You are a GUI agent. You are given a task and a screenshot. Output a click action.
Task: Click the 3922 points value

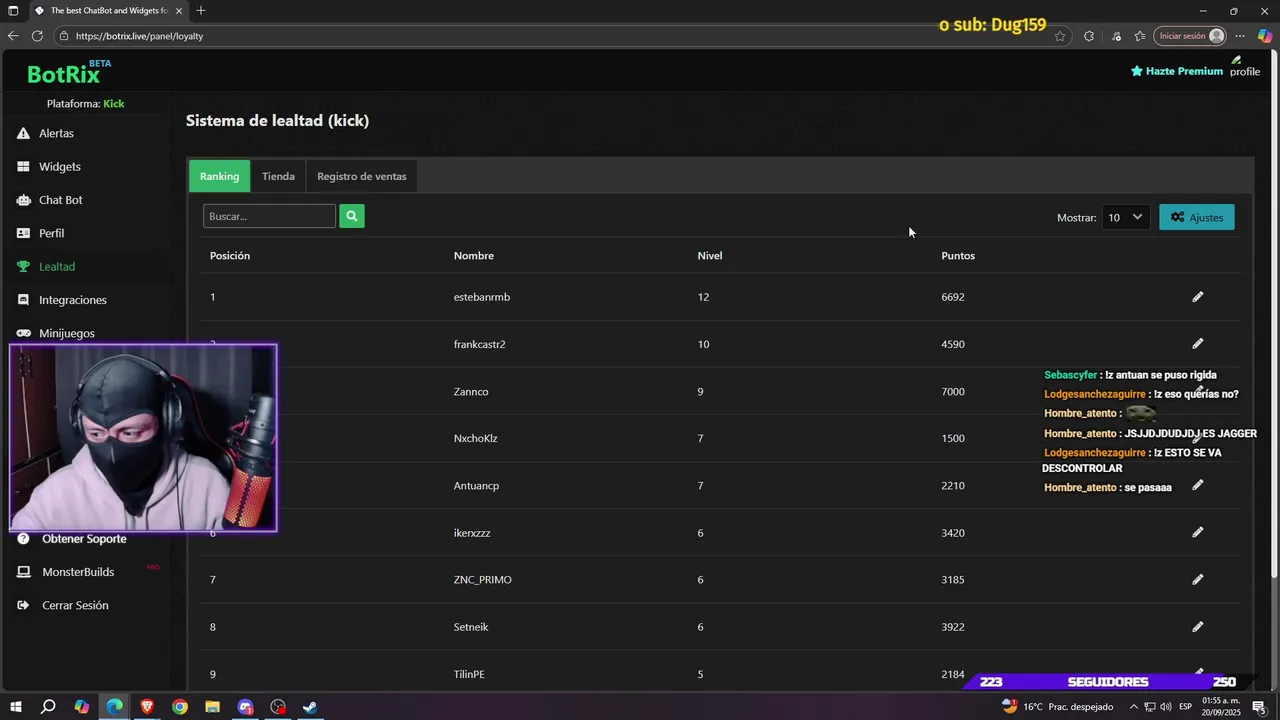pyautogui.click(x=953, y=627)
